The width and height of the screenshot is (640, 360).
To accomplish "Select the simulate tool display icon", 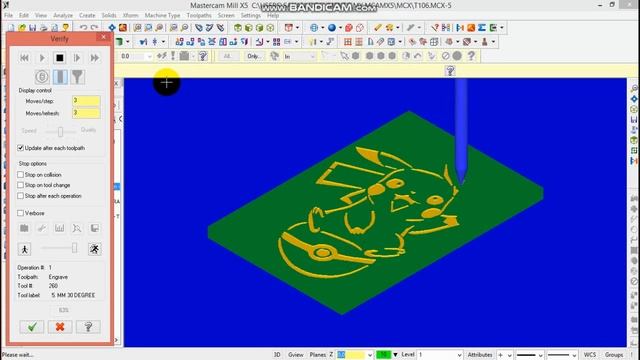I will tap(60, 77).
